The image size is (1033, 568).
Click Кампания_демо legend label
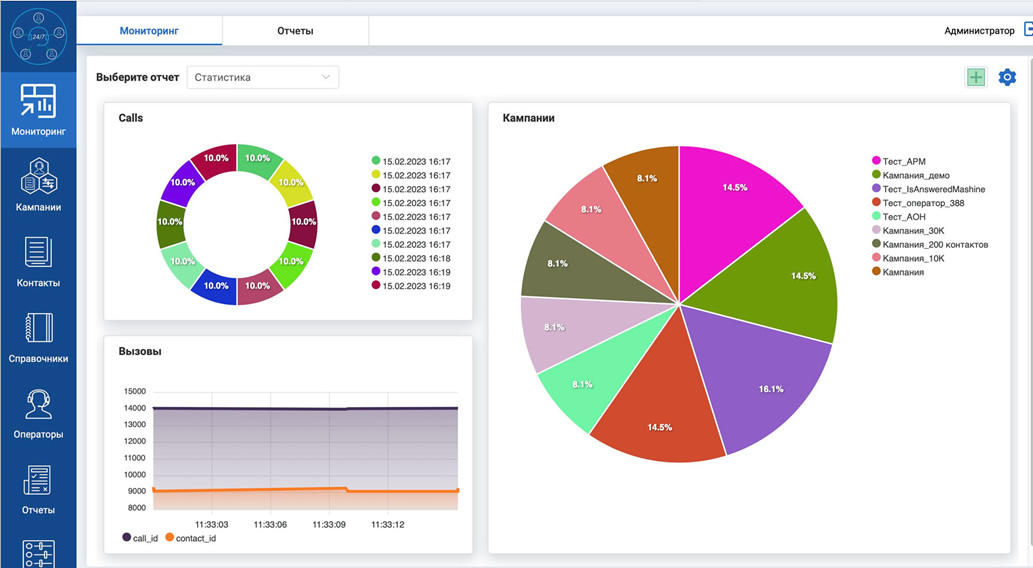[x=916, y=174]
